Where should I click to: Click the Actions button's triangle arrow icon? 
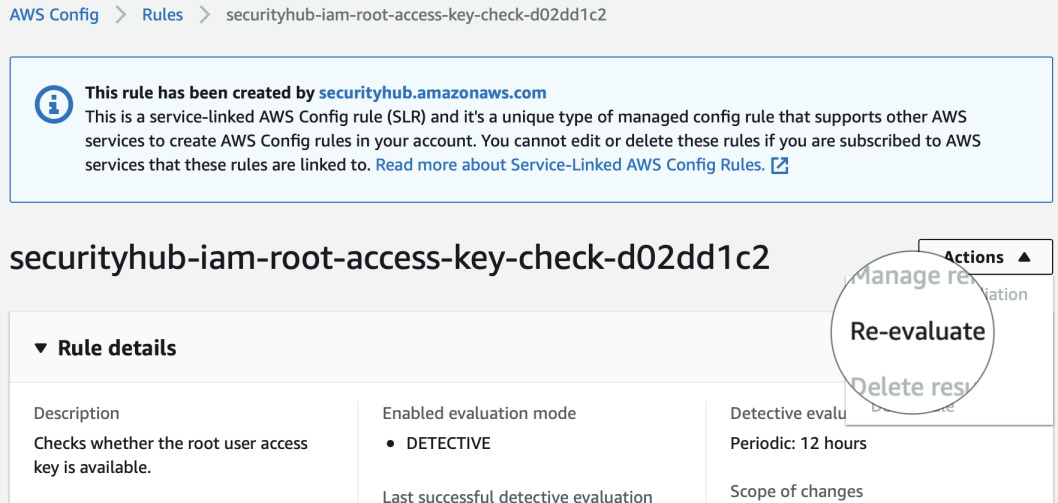1024,257
